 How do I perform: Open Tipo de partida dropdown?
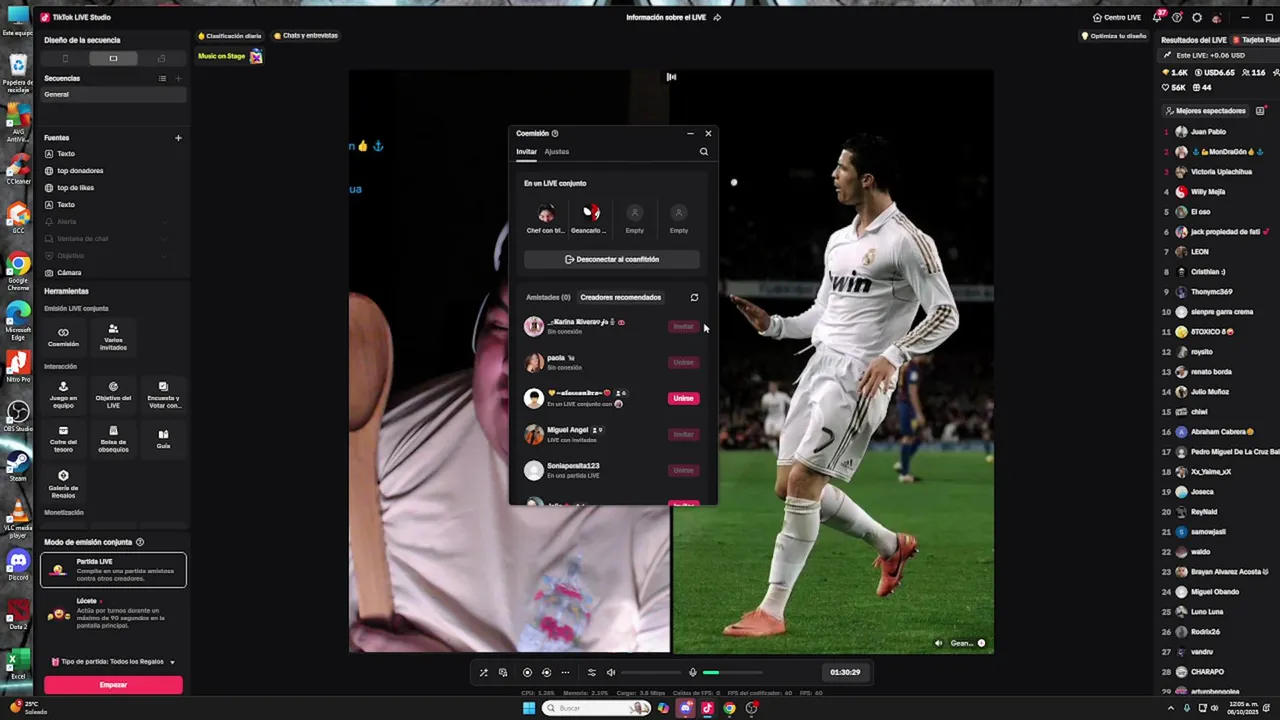click(113, 662)
